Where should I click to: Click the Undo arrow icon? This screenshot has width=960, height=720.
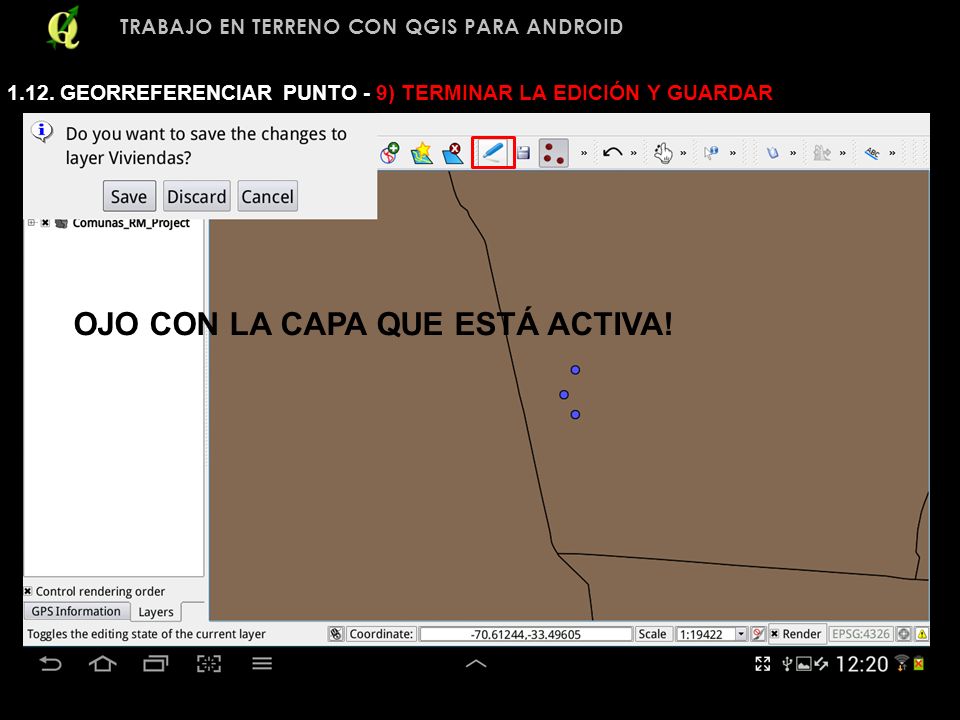click(x=612, y=152)
